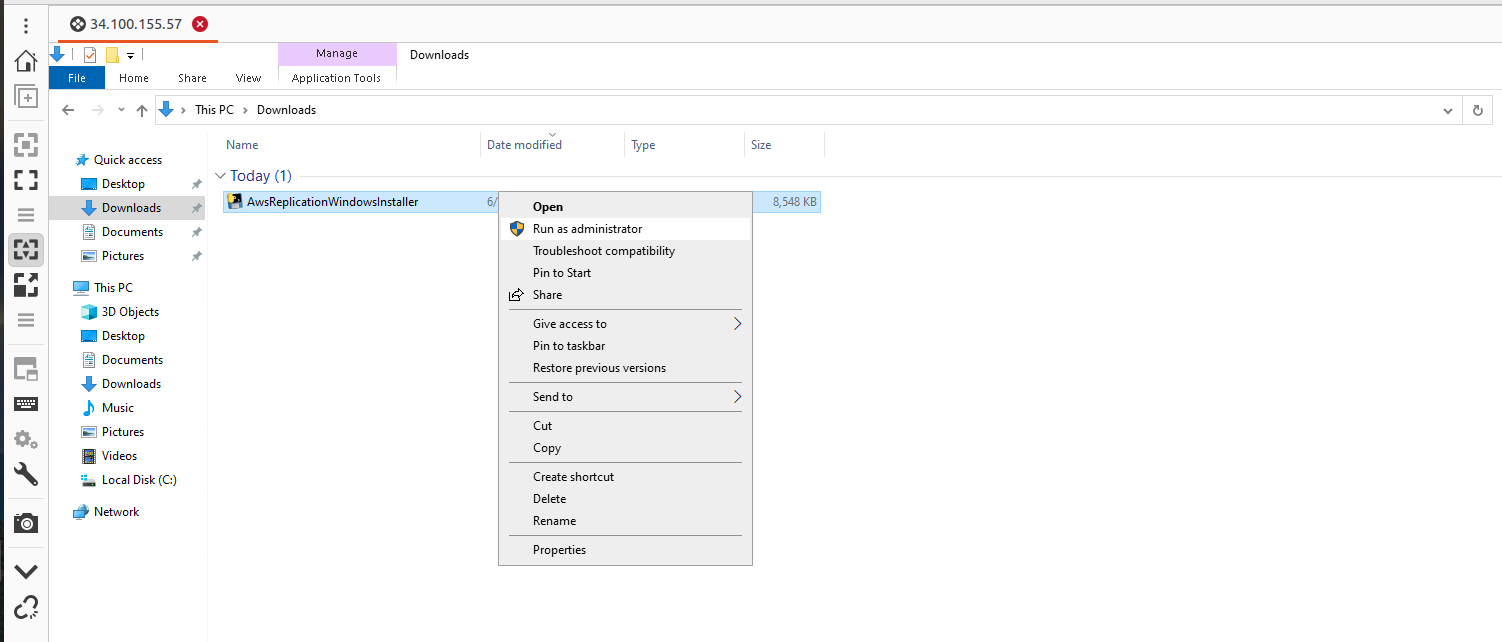This screenshot has height=642, width=1502.
Task: Expand the Give access to submenu
Action: pos(625,324)
